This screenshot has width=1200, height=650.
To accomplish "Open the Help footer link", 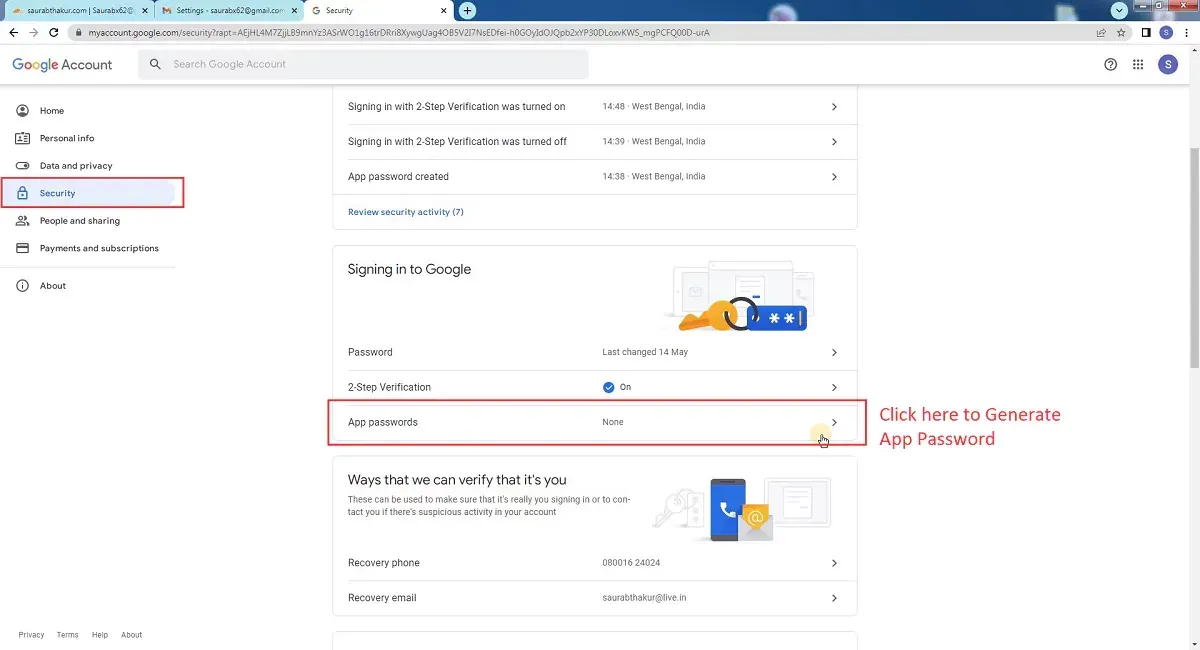I will (100, 635).
